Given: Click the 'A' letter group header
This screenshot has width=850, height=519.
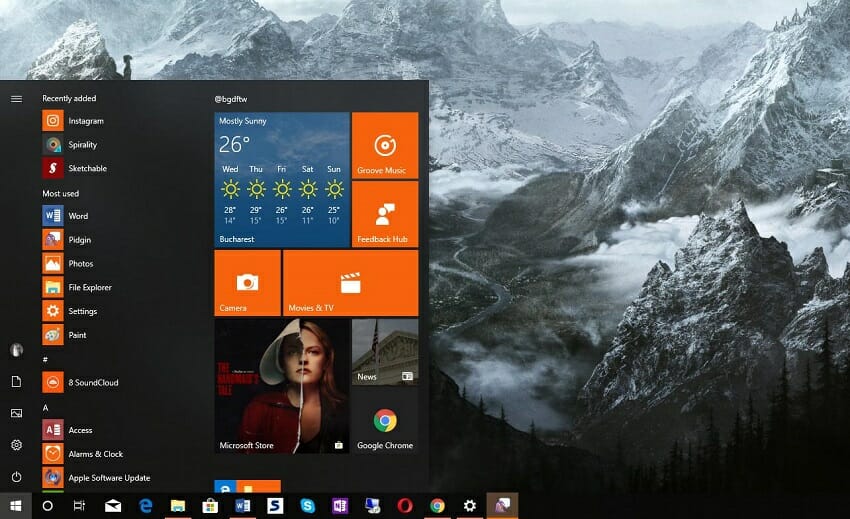Looking at the screenshot, I should [x=46, y=408].
